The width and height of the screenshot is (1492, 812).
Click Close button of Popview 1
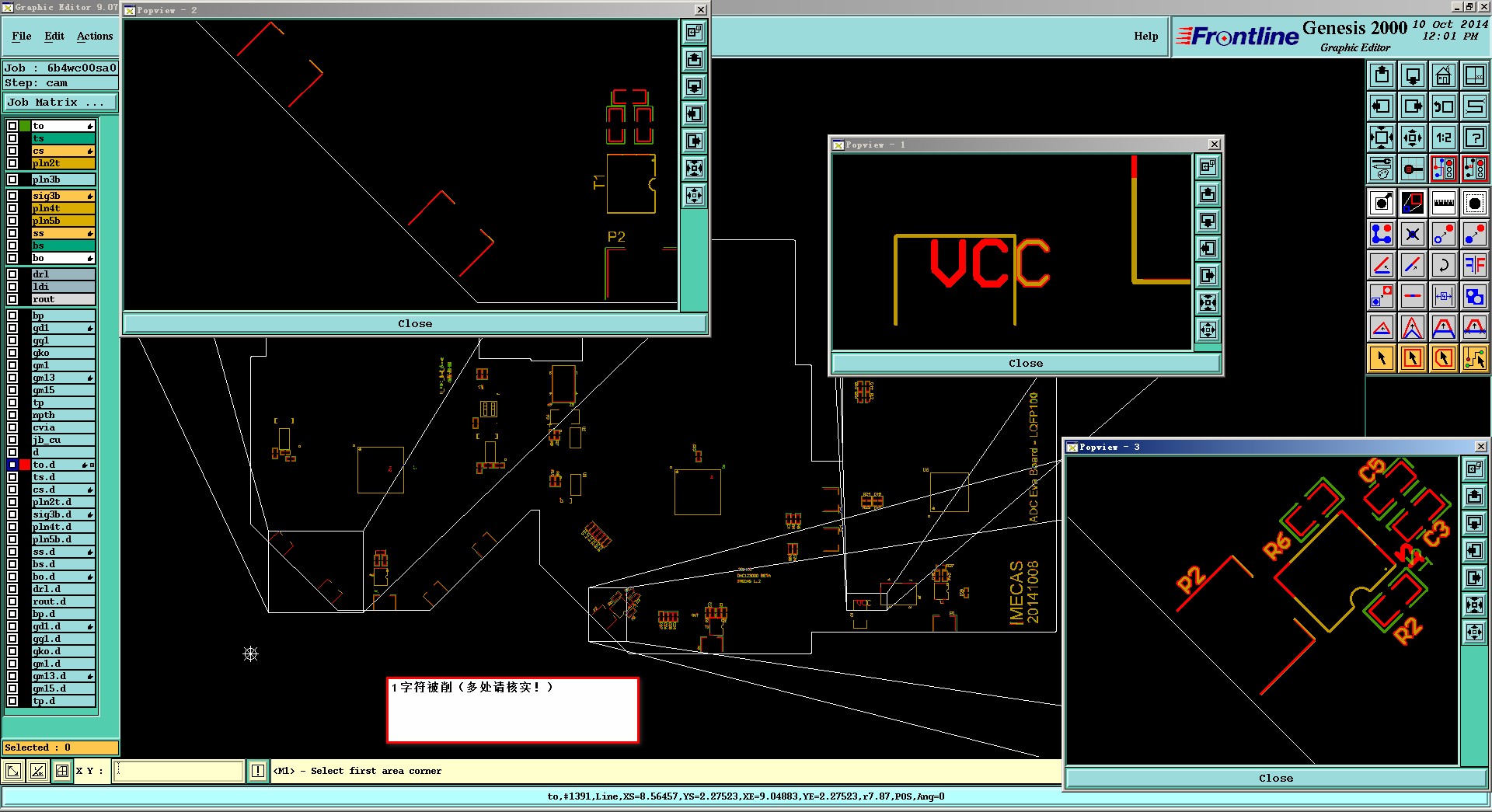pyautogui.click(x=1026, y=363)
